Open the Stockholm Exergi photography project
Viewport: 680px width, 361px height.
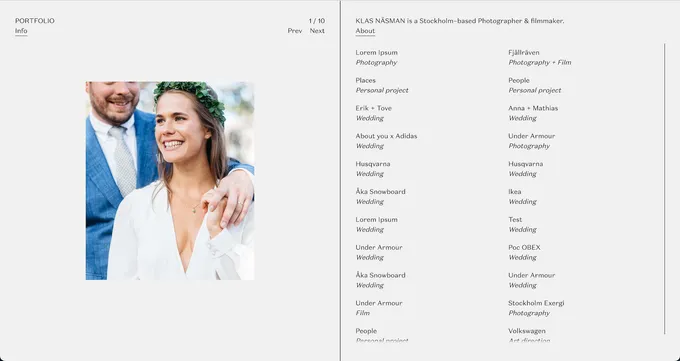[x=536, y=308]
